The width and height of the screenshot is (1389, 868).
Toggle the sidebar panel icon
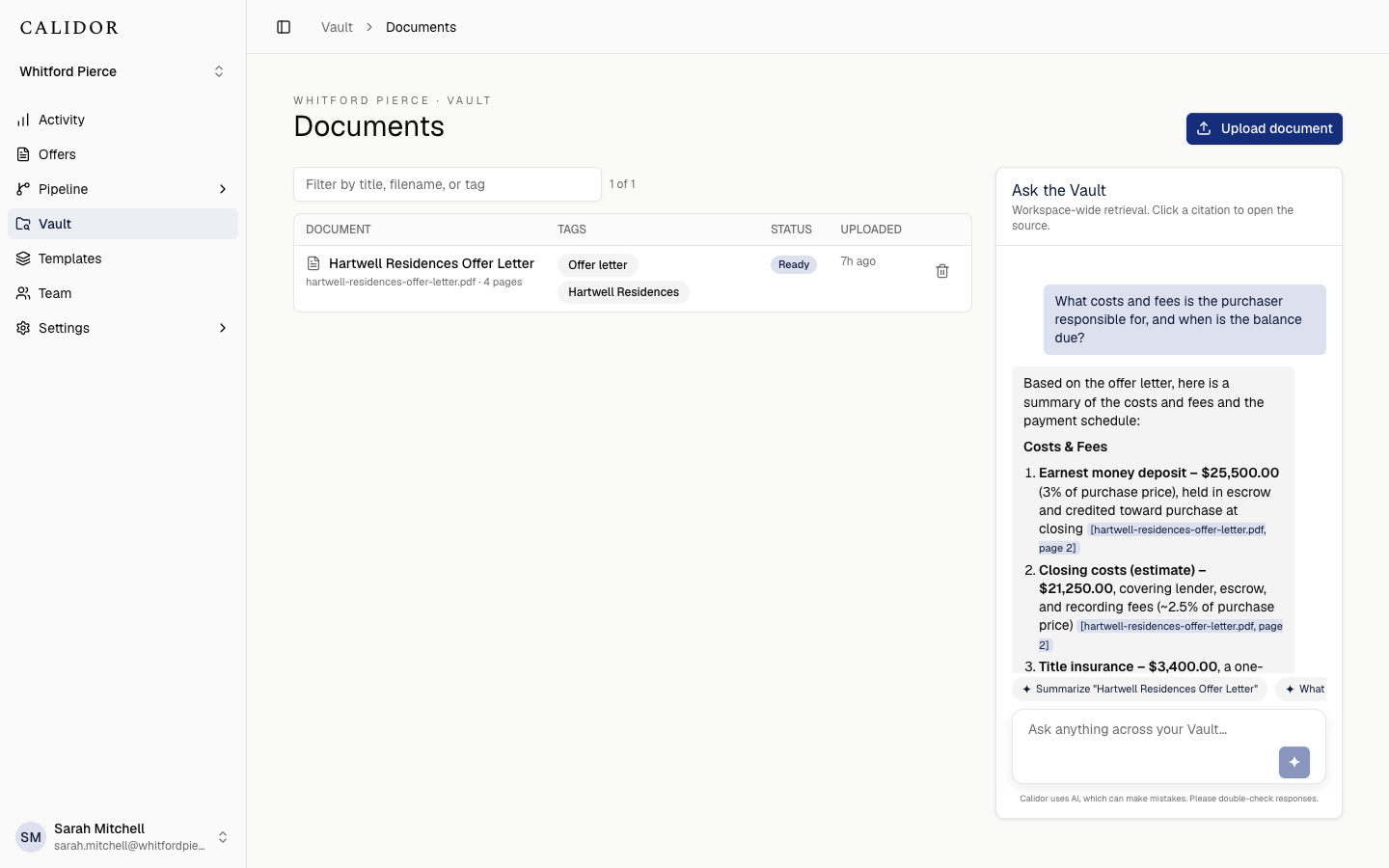pyautogui.click(x=284, y=27)
